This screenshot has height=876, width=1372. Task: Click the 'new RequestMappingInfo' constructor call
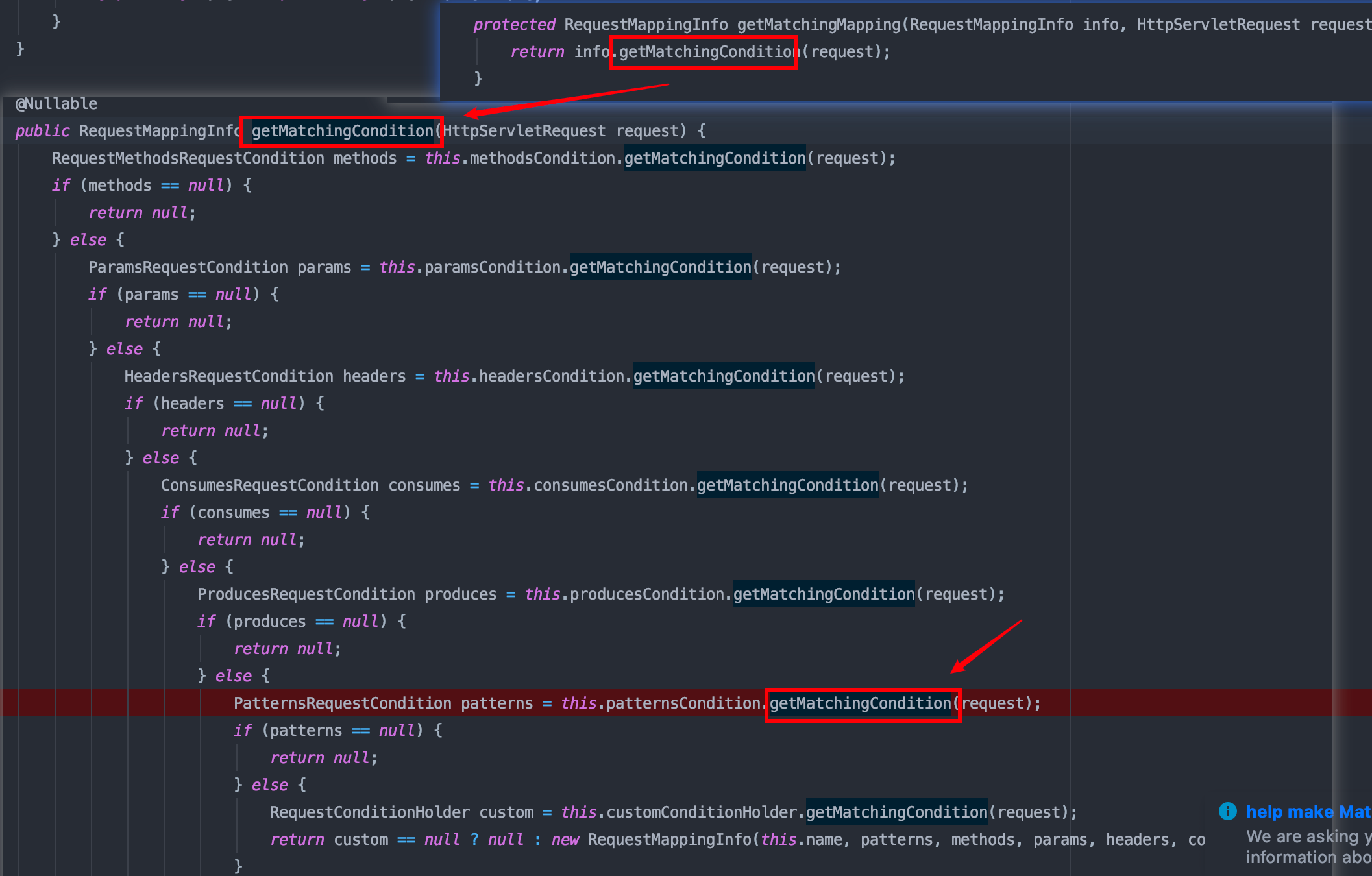coord(668,840)
